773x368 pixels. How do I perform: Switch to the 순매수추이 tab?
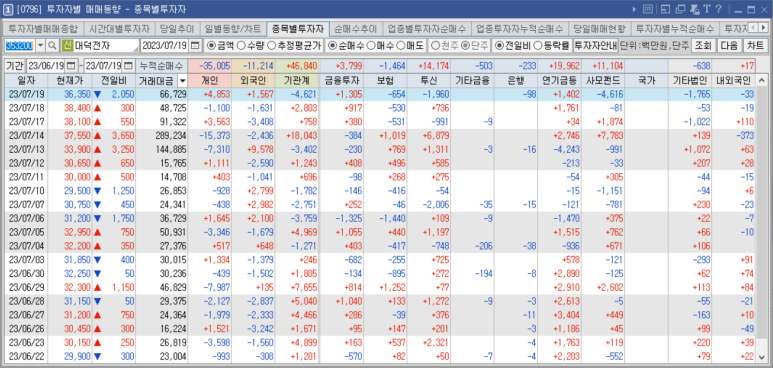click(x=355, y=28)
